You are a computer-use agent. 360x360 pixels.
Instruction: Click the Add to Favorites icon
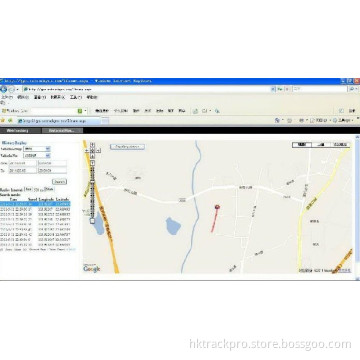(10, 120)
